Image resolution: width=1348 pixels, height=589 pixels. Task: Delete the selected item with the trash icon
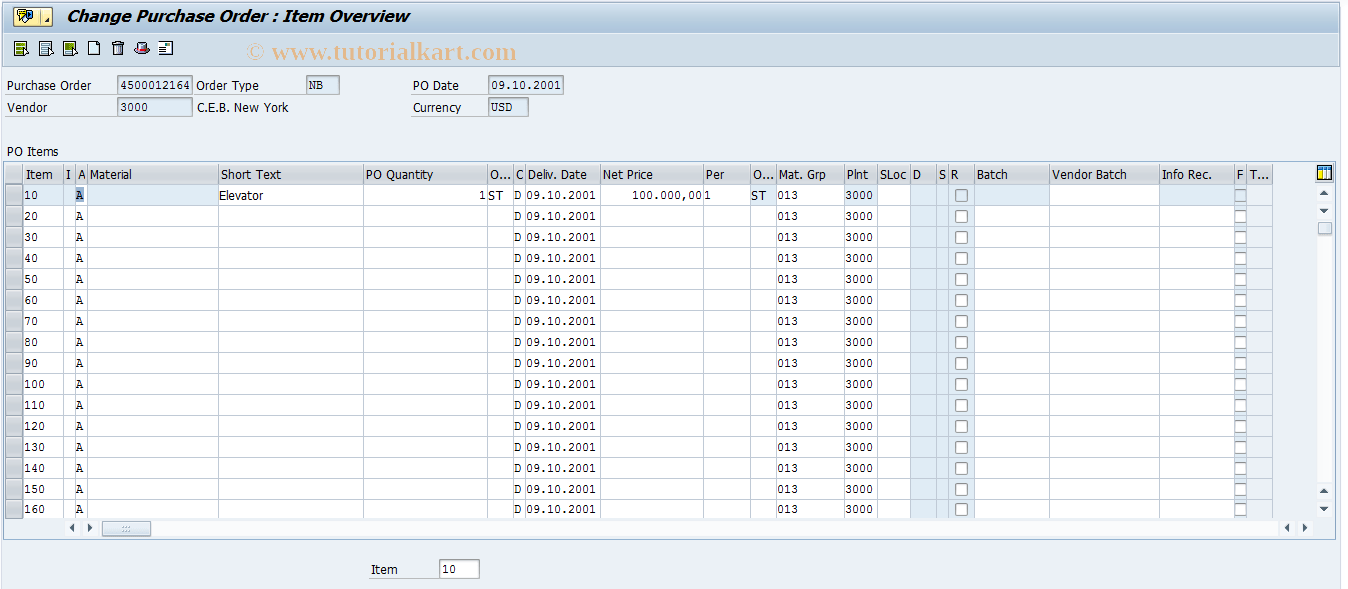click(x=117, y=48)
